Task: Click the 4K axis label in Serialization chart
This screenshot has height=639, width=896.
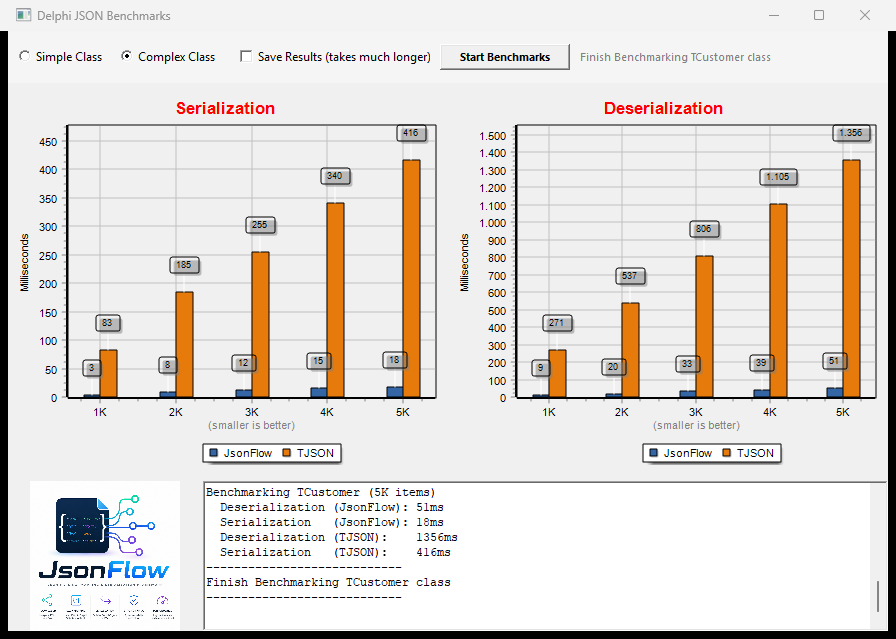Action: coord(326,412)
